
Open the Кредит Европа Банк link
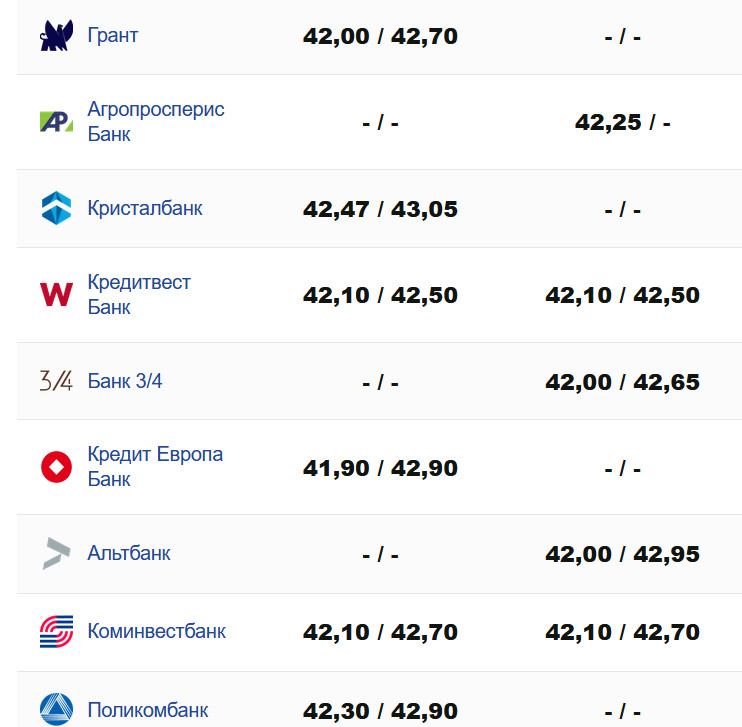[x=155, y=467]
